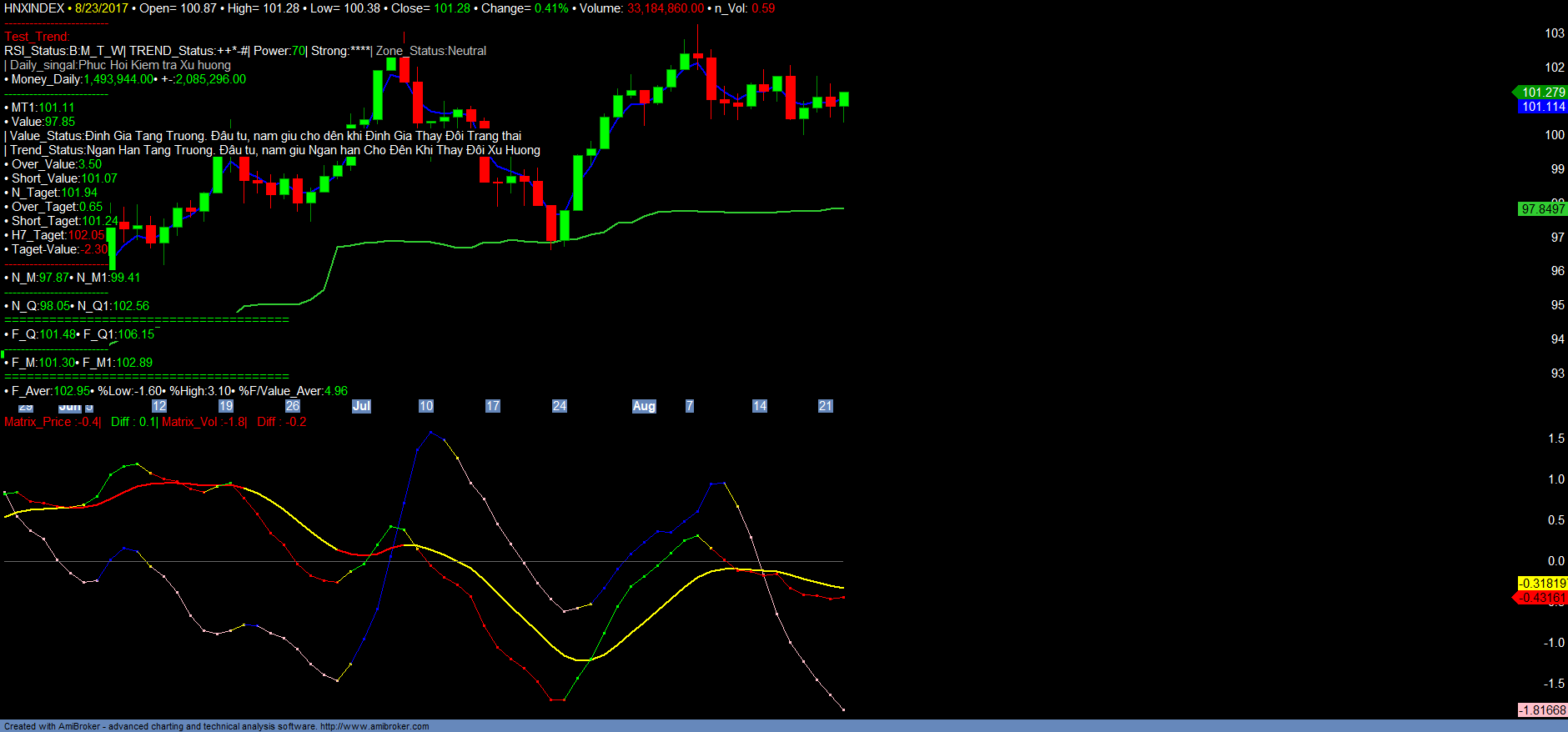The width and height of the screenshot is (1568, 732).
Task: Click the Matrix_Vol value in the indicator title
Action: (x=204, y=422)
